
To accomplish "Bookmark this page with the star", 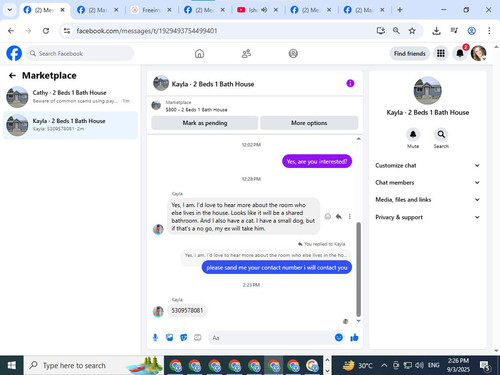I will point(412,31).
